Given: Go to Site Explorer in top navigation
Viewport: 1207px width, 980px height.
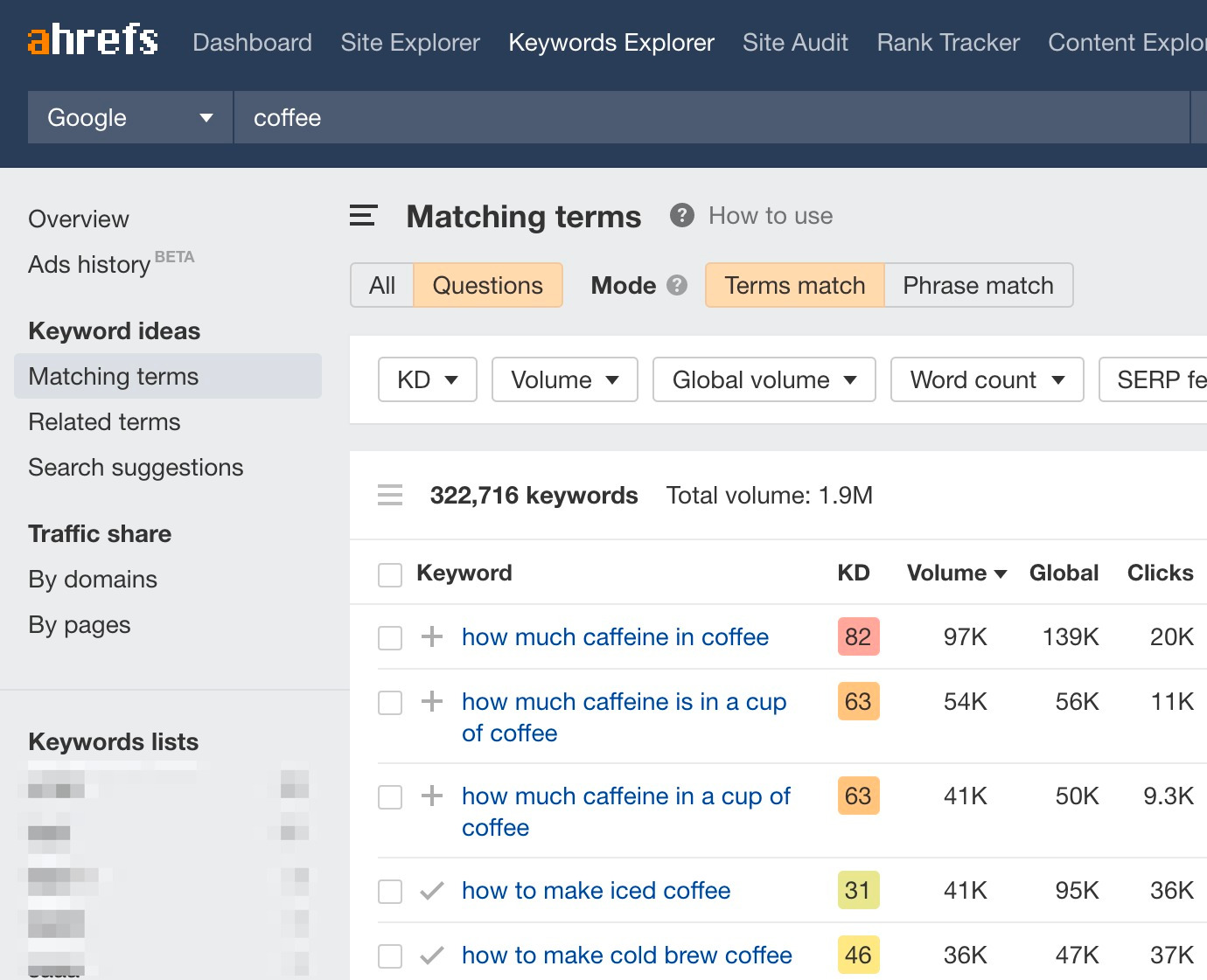Looking at the screenshot, I should (x=410, y=42).
